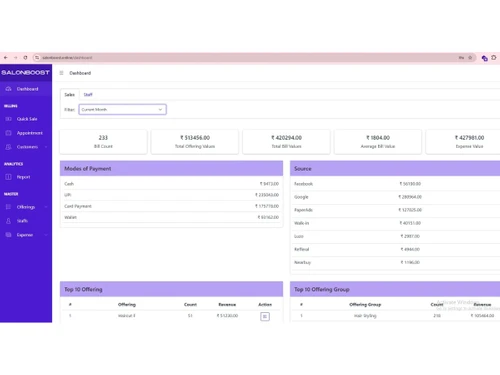Click the Google source row
The image size is (500, 375).
point(395,197)
